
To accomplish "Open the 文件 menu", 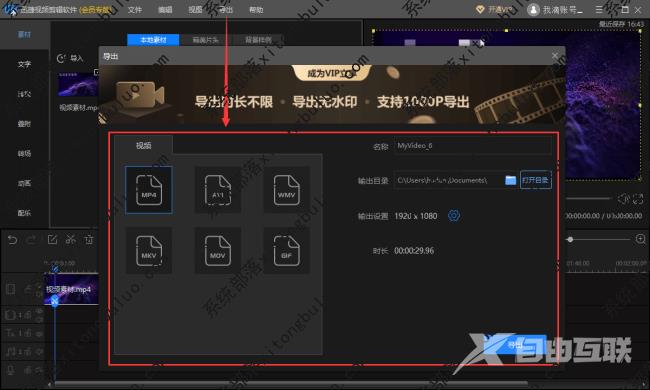I will 134,10.
